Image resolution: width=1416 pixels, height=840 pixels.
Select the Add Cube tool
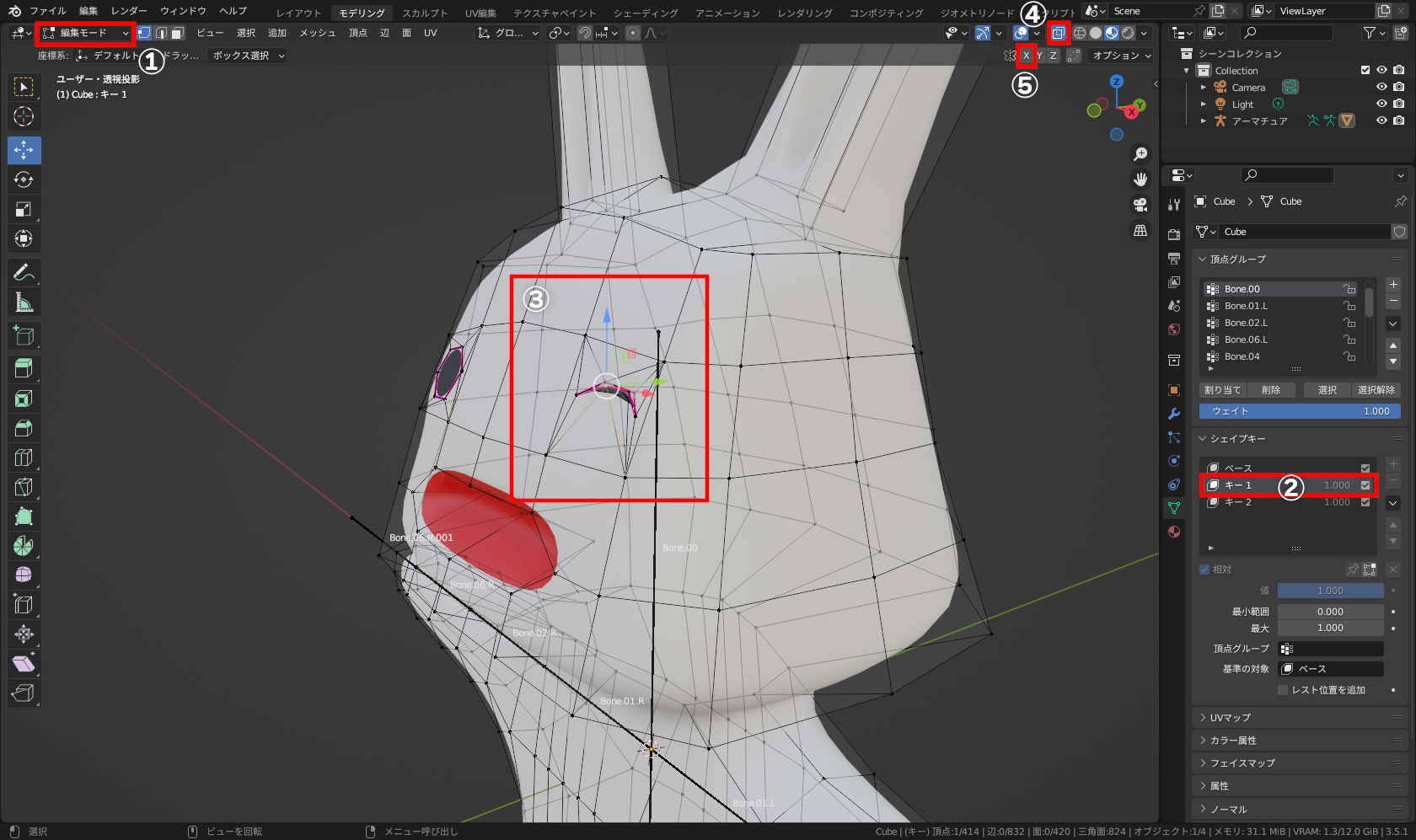click(24, 335)
